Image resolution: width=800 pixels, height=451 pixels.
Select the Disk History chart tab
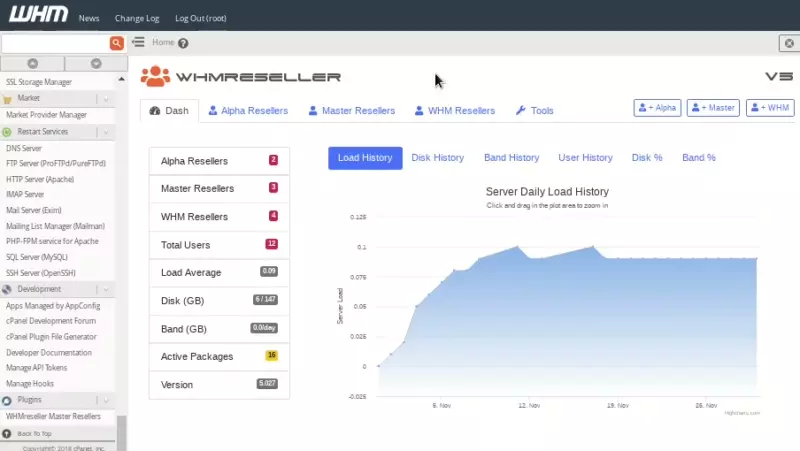click(438, 158)
